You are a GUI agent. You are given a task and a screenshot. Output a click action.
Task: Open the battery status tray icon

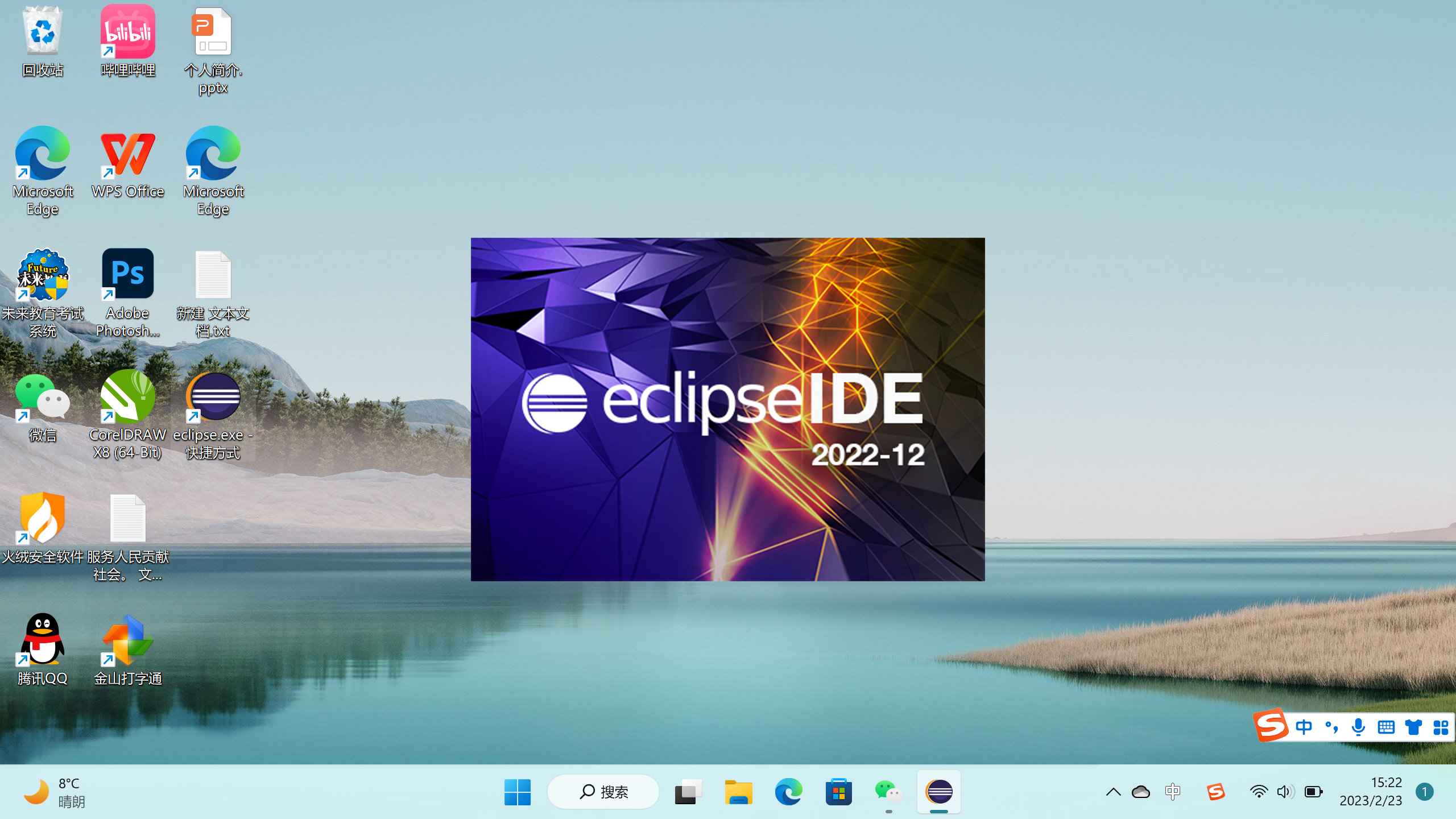click(x=1314, y=792)
